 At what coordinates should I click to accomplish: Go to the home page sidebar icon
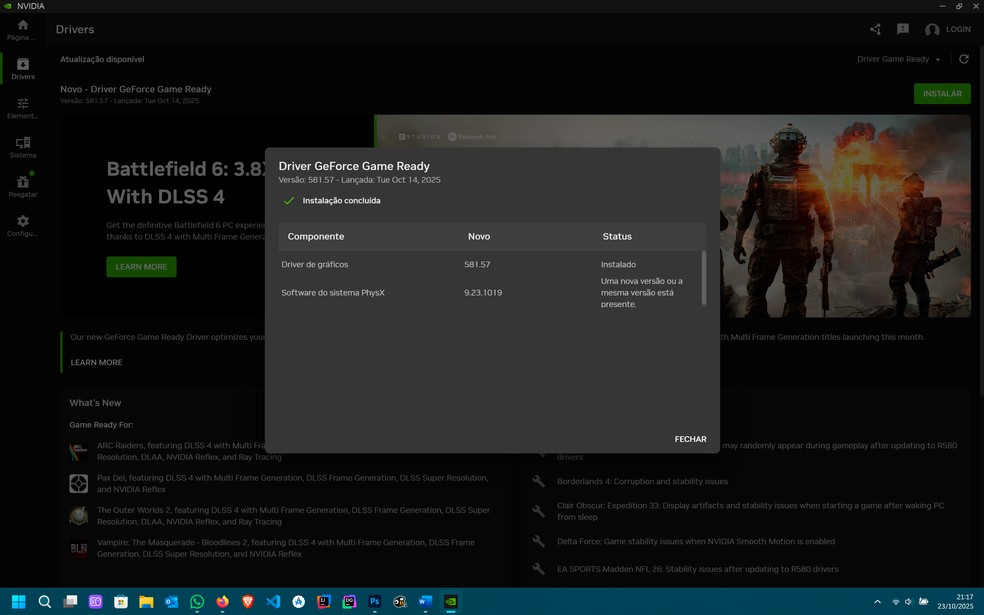22,29
